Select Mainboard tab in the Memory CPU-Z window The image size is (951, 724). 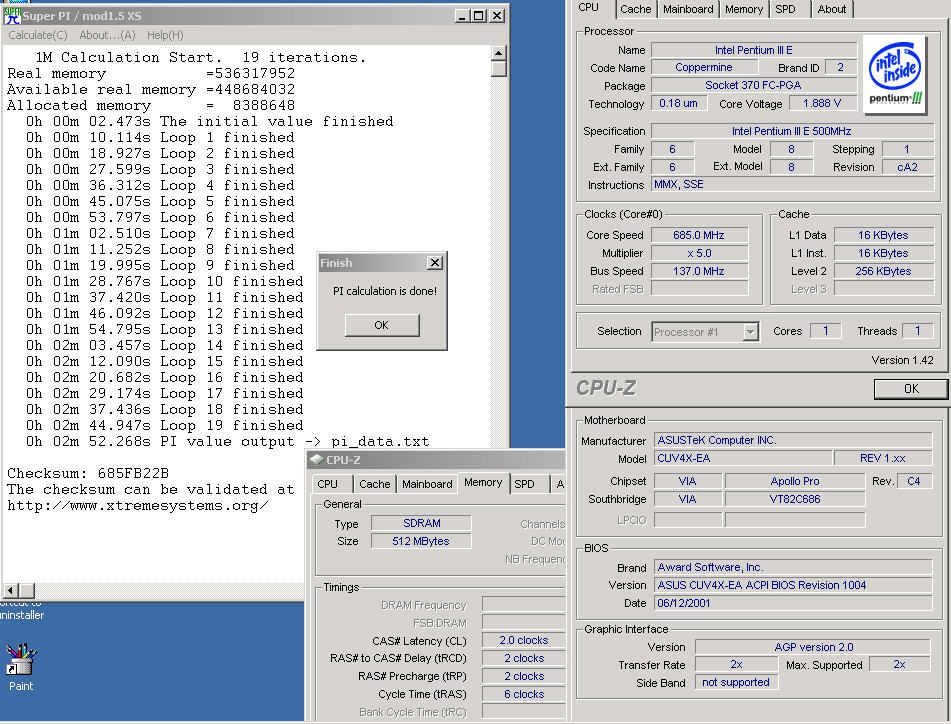click(x=427, y=484)
